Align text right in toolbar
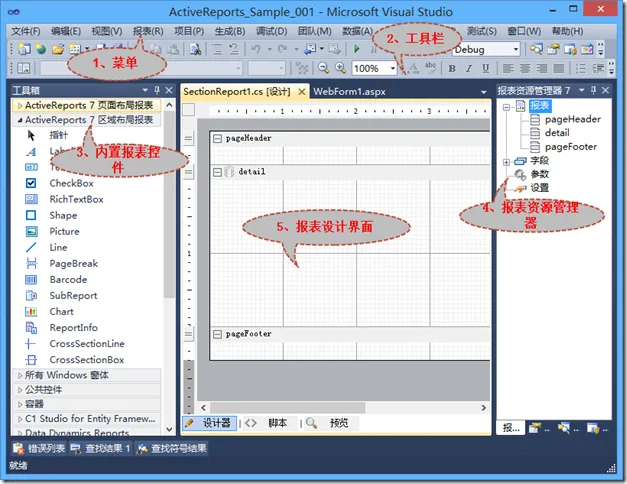Viewport: 627px width, 484px height. [542, 68]
